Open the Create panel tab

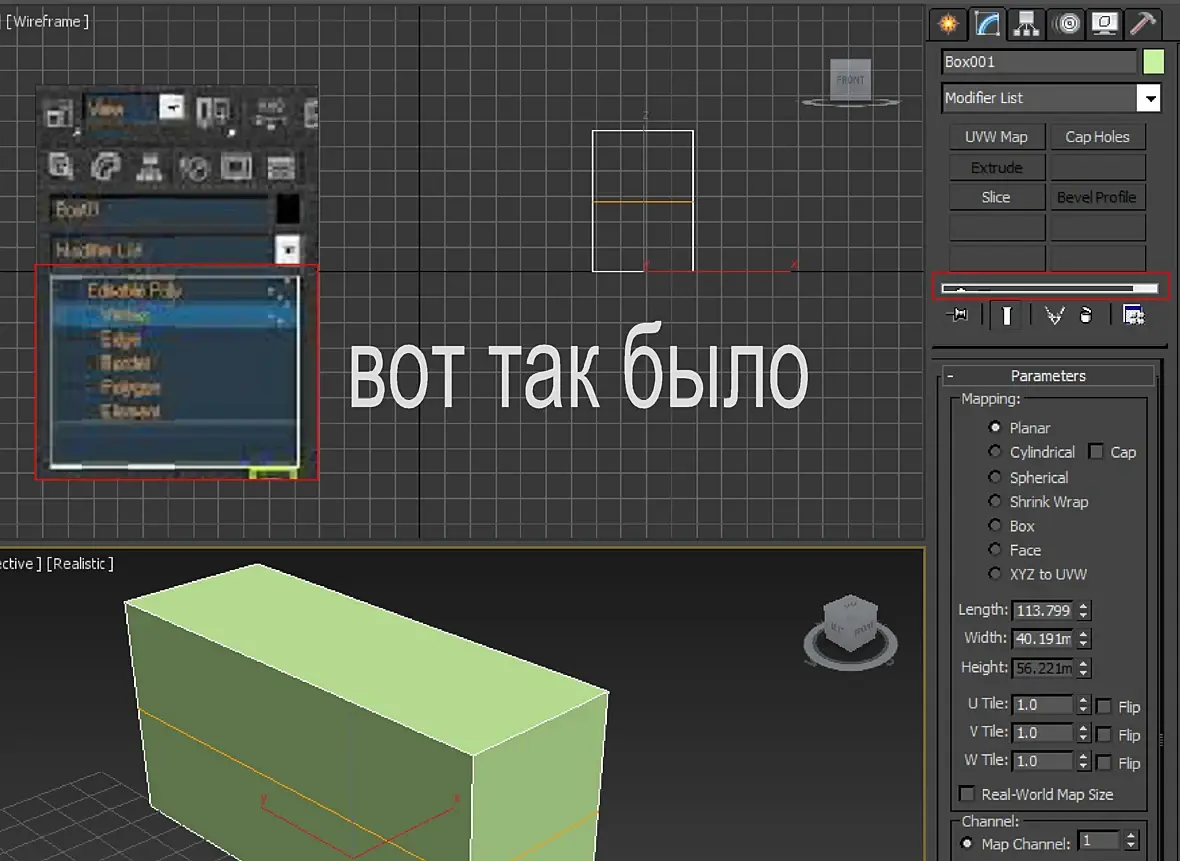click(947, 23)
